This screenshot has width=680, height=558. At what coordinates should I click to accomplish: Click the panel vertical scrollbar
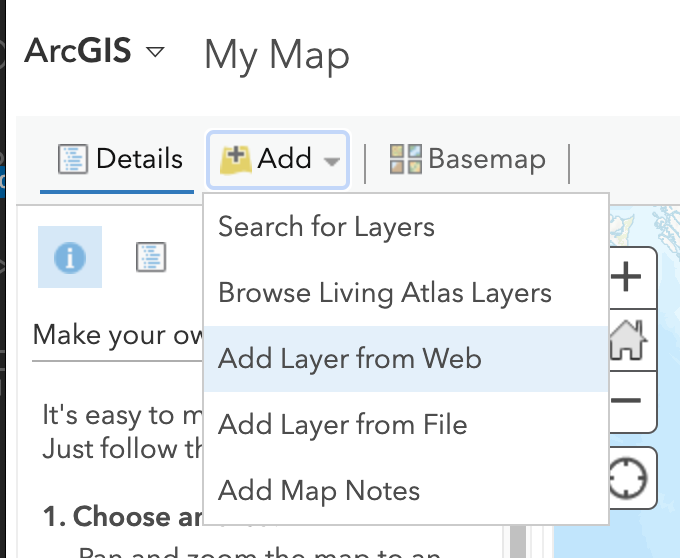tap(518, 541)
